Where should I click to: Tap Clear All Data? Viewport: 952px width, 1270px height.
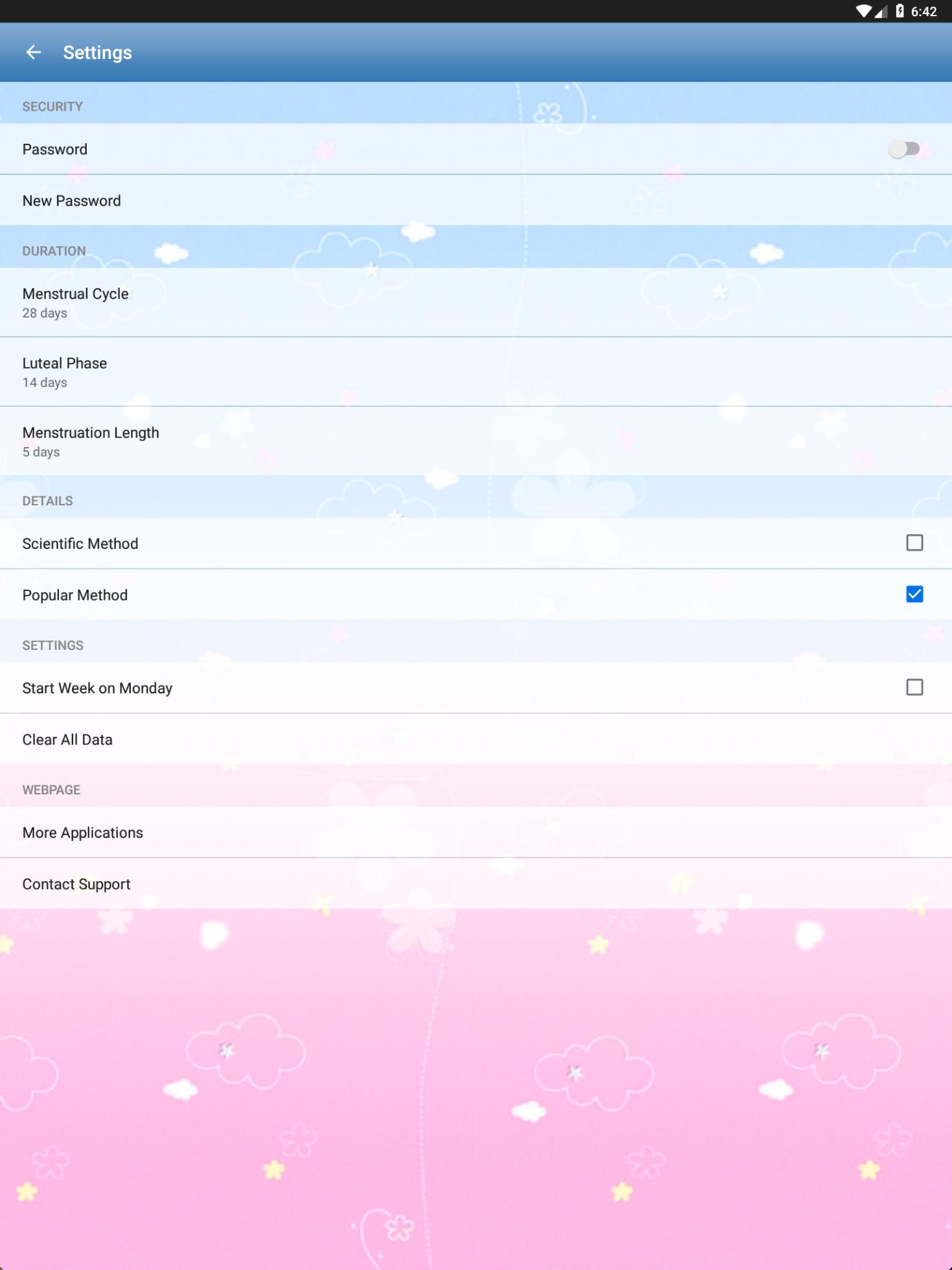point(476,739)
